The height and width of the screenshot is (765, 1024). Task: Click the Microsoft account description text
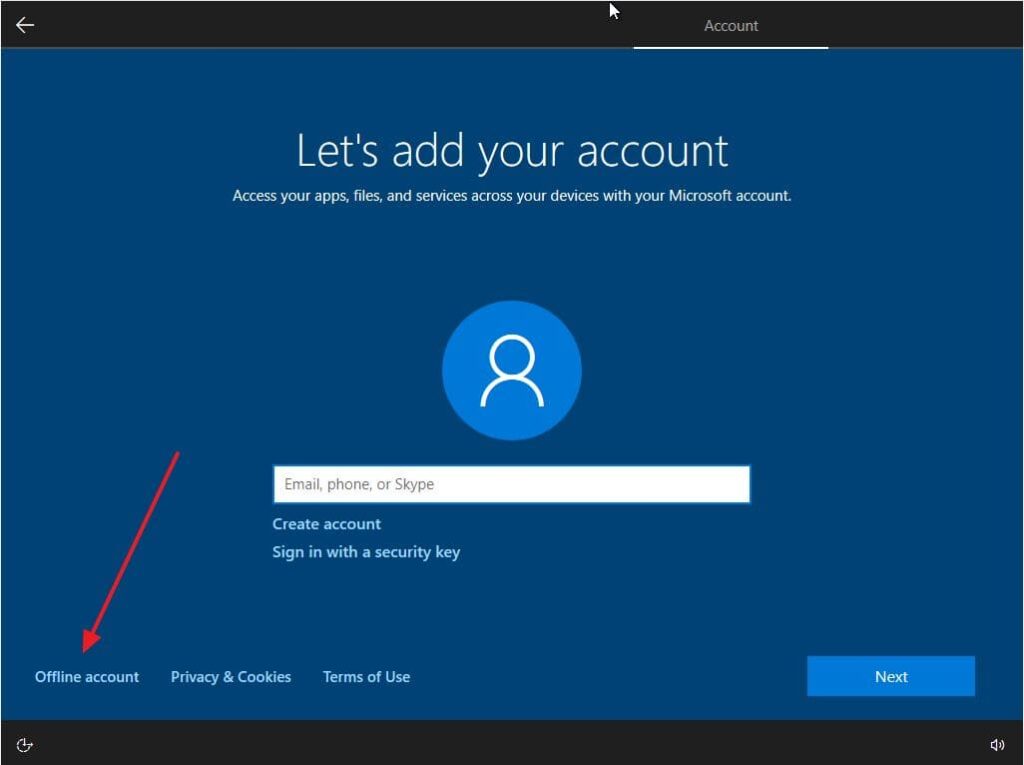point(511,196)
